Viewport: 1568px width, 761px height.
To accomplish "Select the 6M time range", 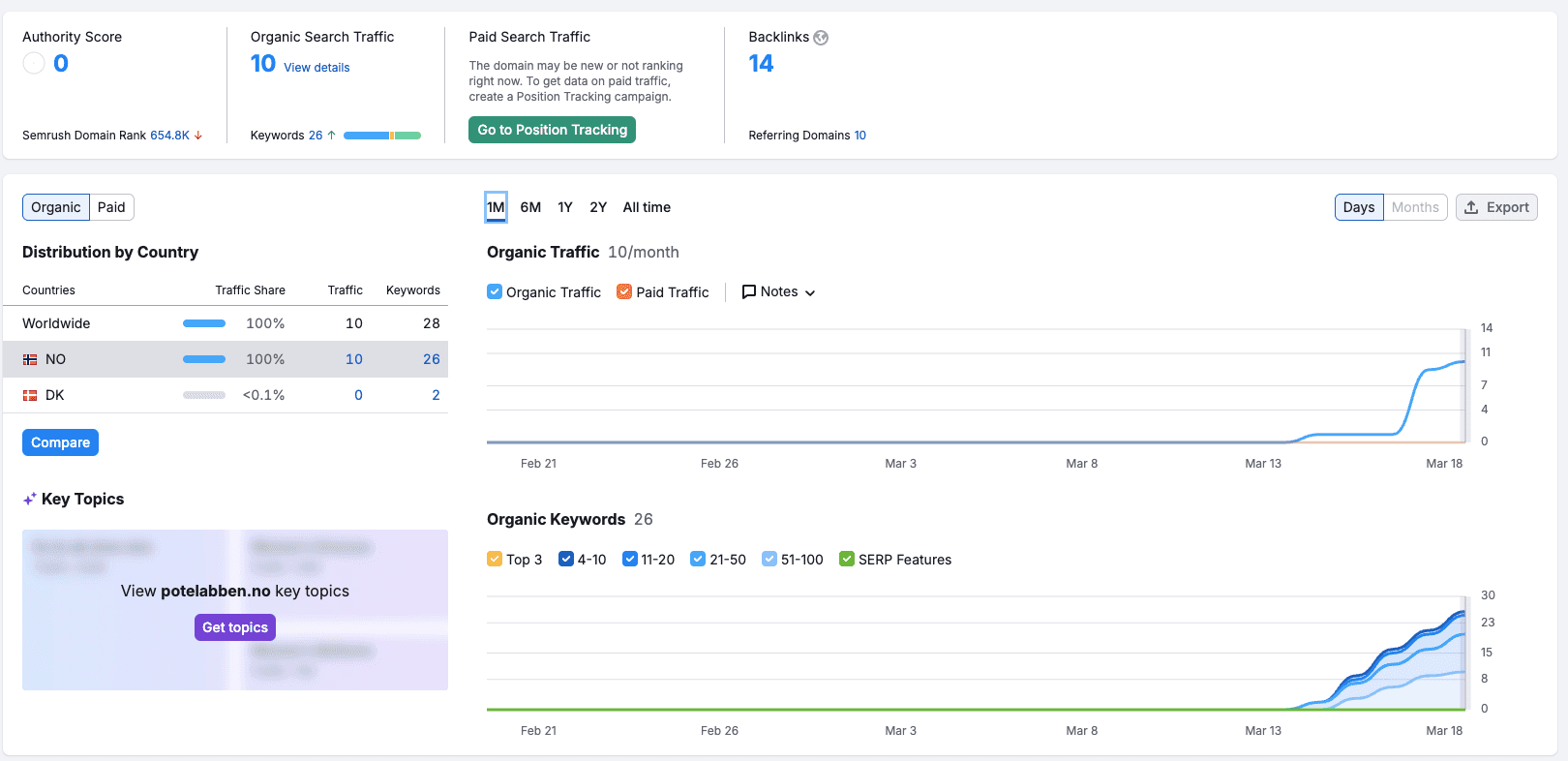I will [x=530, y=207].
